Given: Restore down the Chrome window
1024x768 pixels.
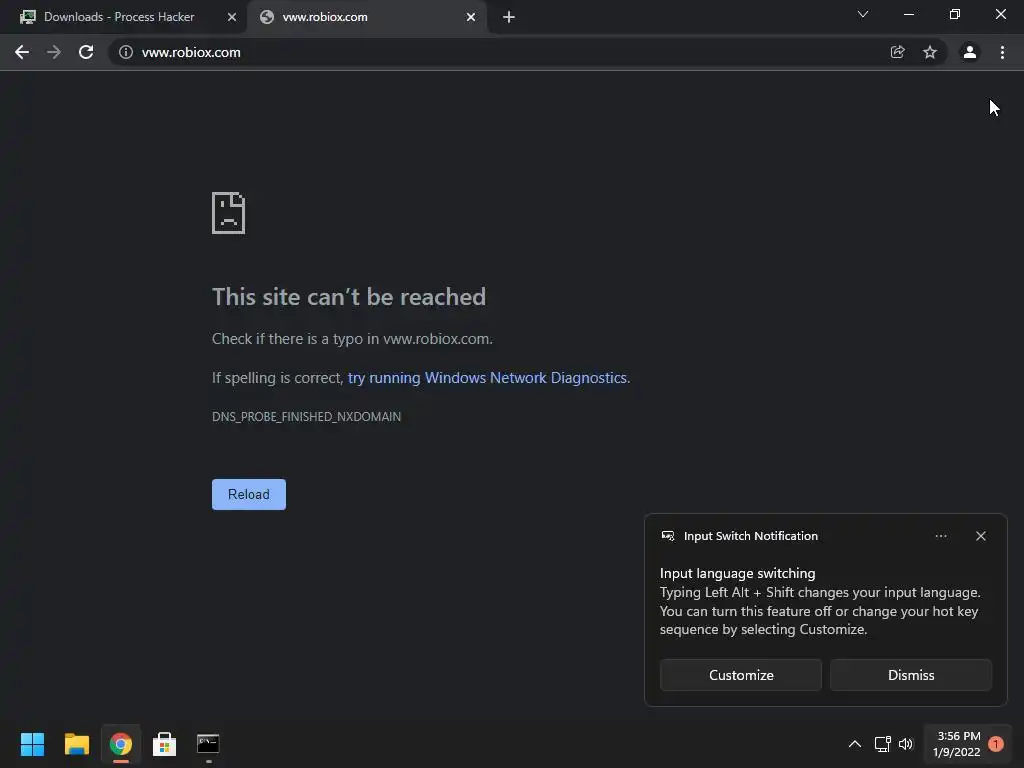Looking at the screenshot, I should click(955, 14).
